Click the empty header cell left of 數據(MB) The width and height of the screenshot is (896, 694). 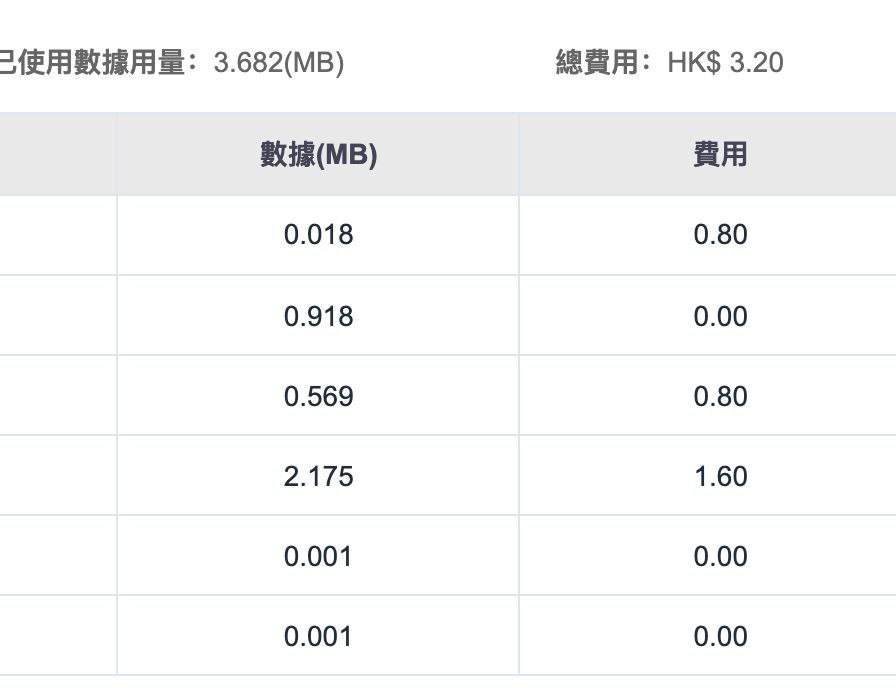[58, 154]
